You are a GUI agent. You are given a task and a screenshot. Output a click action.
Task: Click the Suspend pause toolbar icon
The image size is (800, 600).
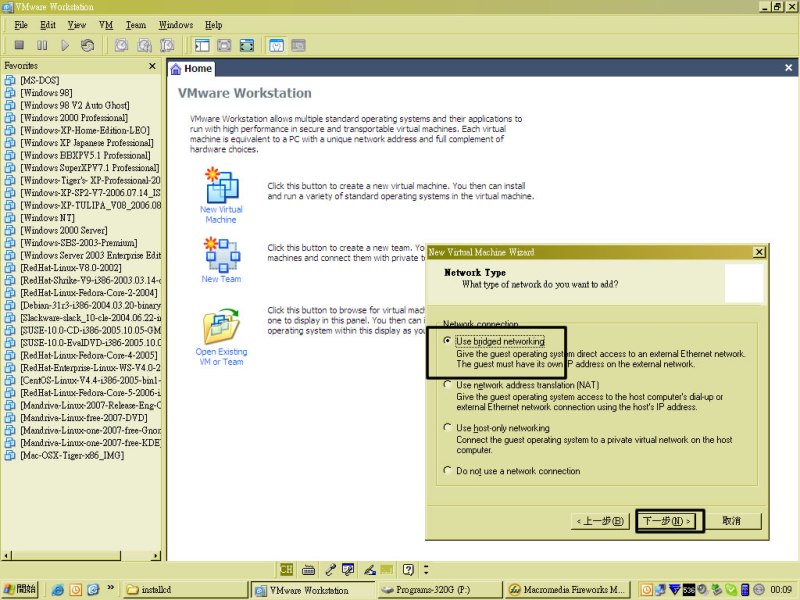point(42,45)
